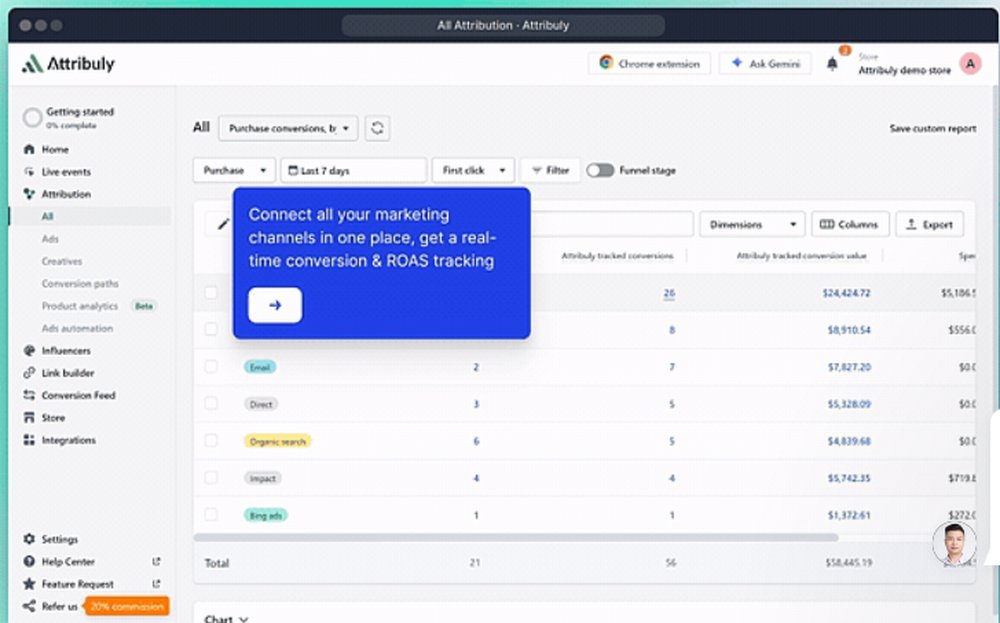1000x623 pixels.
Task: Click the Organic search channel tag
Action: [277, 441]
